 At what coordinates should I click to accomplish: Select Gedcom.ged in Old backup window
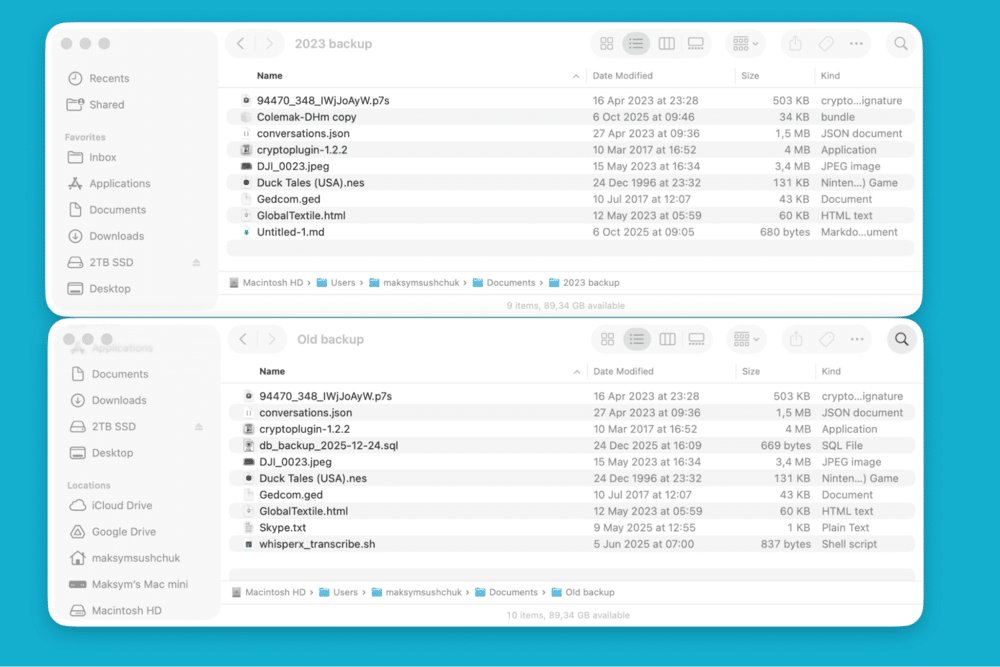(572, 495)
